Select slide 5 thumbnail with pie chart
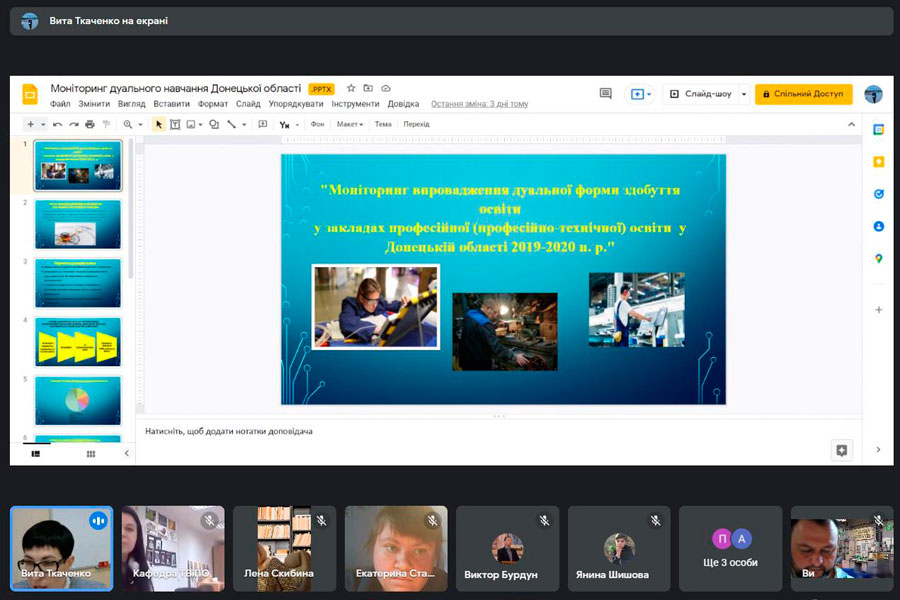 click(77, 400)
